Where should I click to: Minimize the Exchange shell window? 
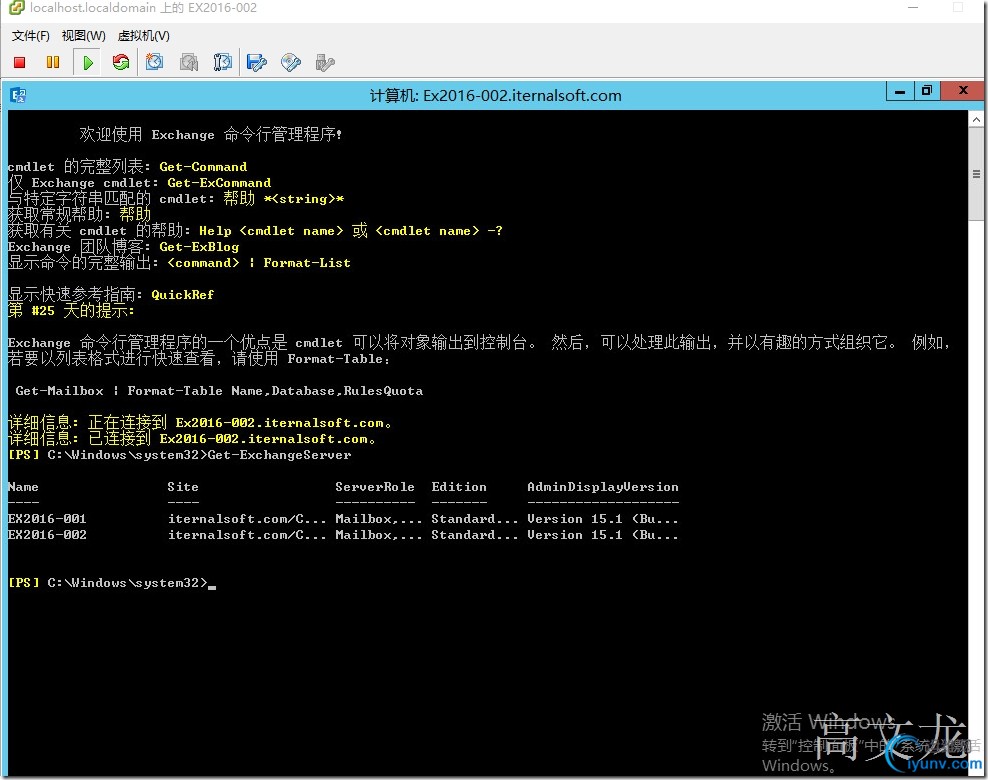point(900,91)
